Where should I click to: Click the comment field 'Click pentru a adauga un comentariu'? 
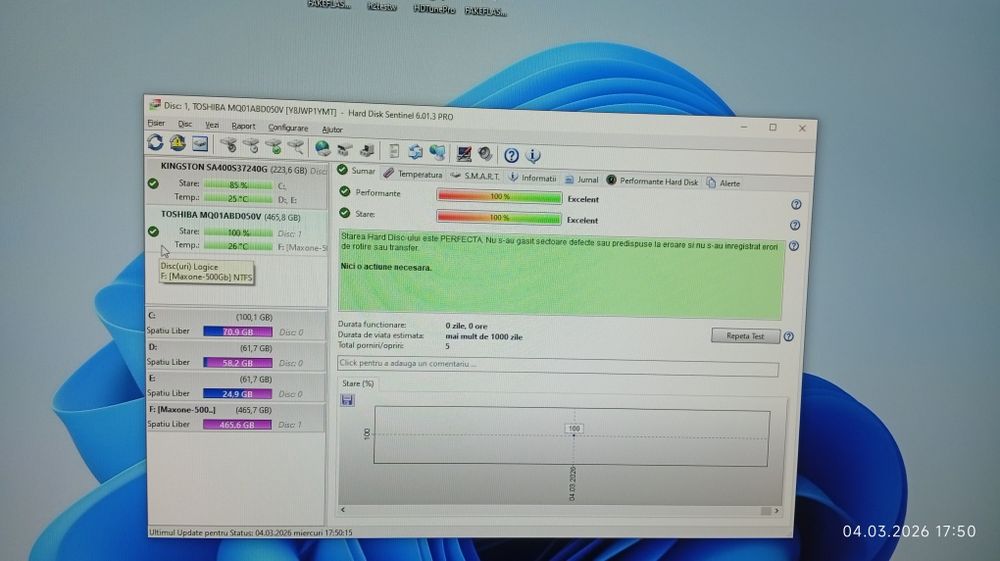[558, 365]
